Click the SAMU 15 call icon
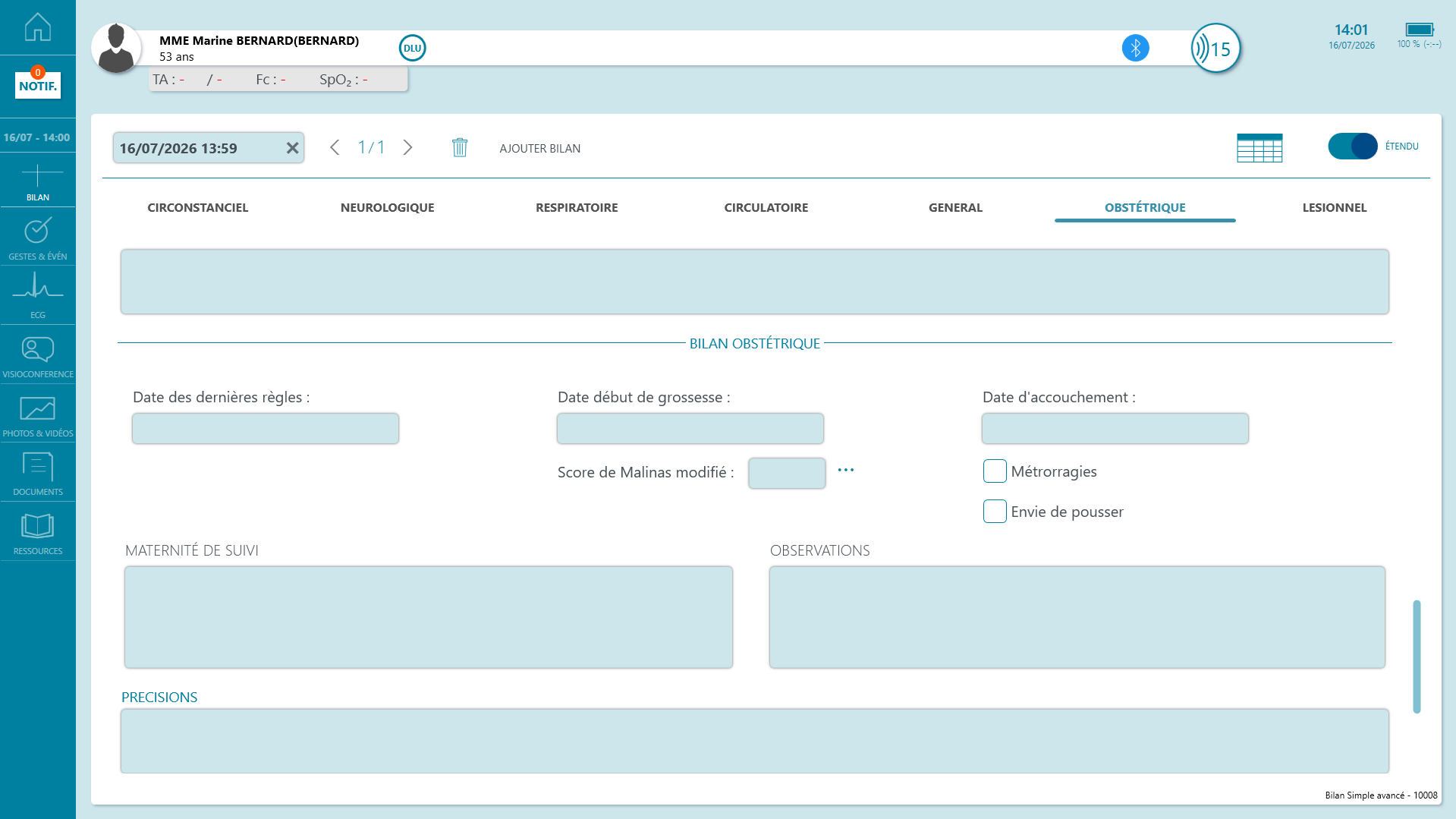 click(1215, 49)
